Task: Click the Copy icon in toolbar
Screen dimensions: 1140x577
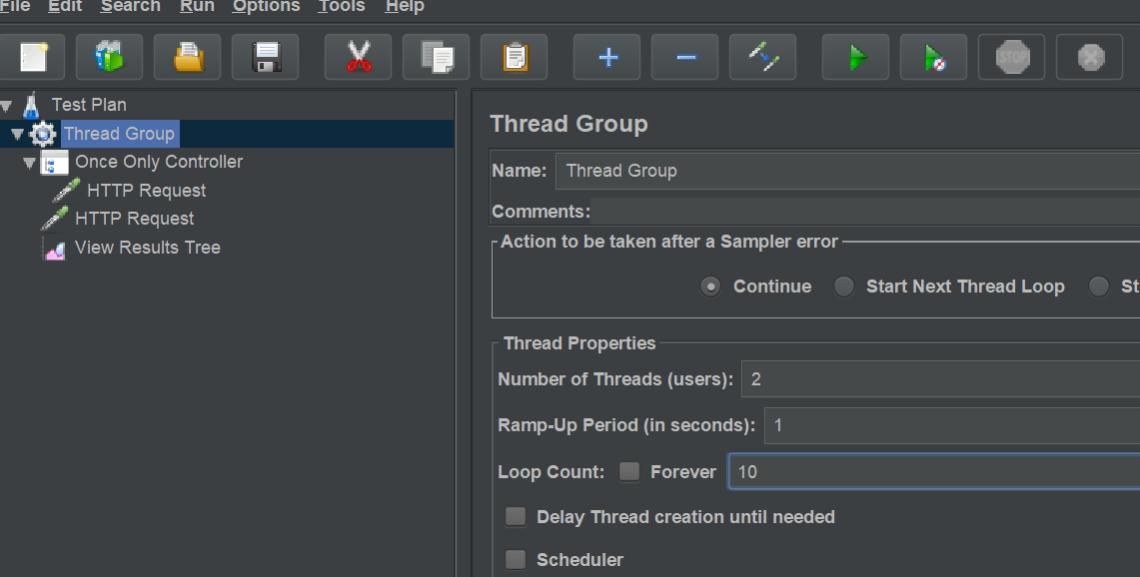Action: click(436, 57)
